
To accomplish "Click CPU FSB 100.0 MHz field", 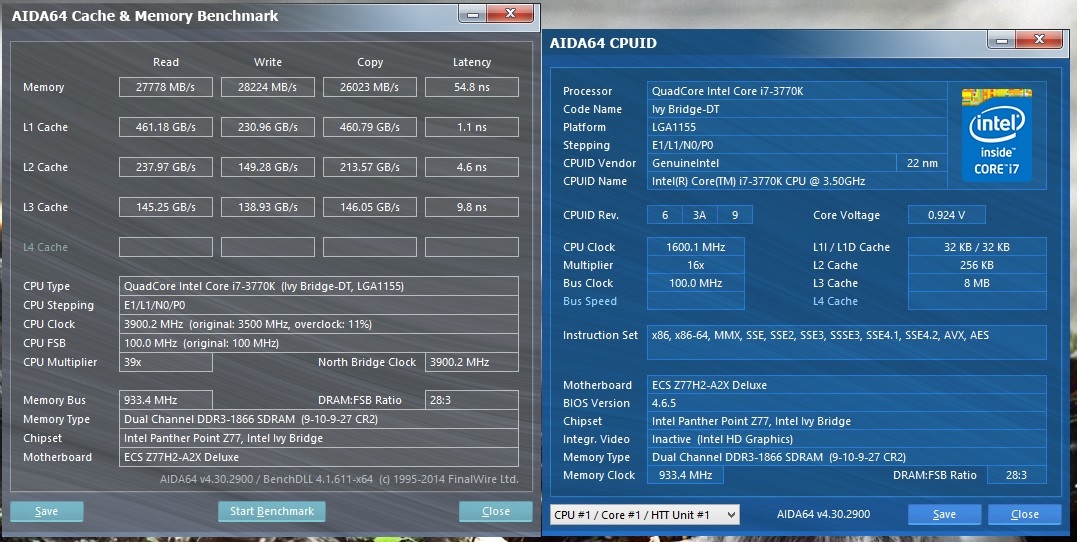I will coord(319,343).
